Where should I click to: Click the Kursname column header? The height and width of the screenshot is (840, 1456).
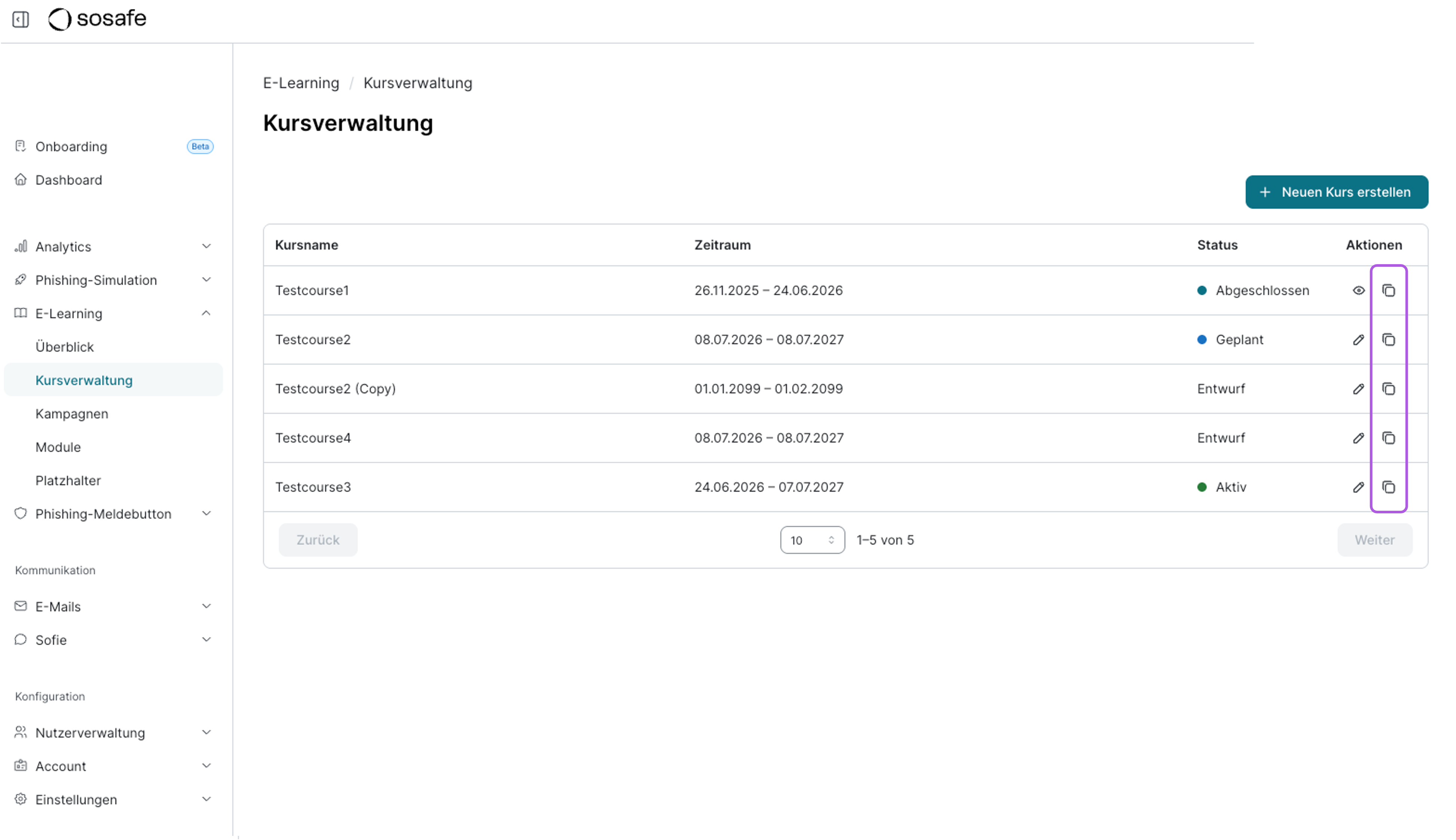tap(307, 245)
